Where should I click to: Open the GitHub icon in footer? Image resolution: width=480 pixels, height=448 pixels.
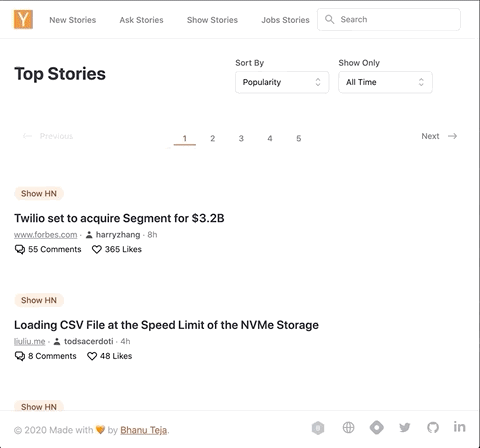[433, 427]
